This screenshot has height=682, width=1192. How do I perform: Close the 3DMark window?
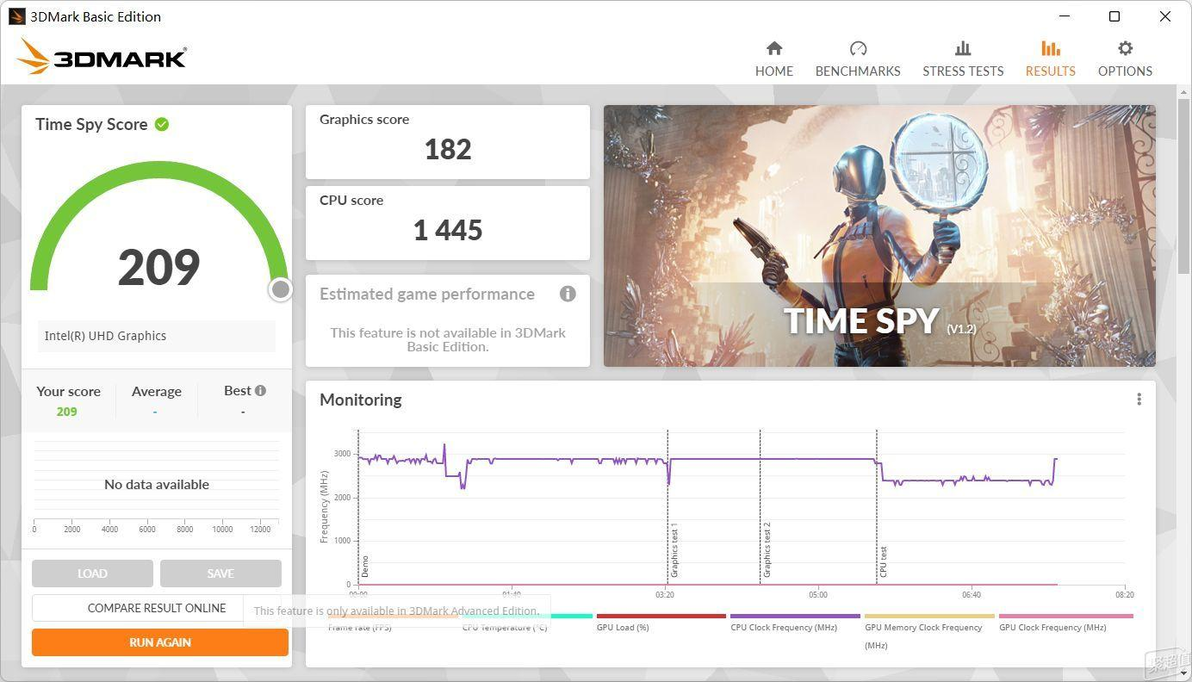click(1165, 16)
